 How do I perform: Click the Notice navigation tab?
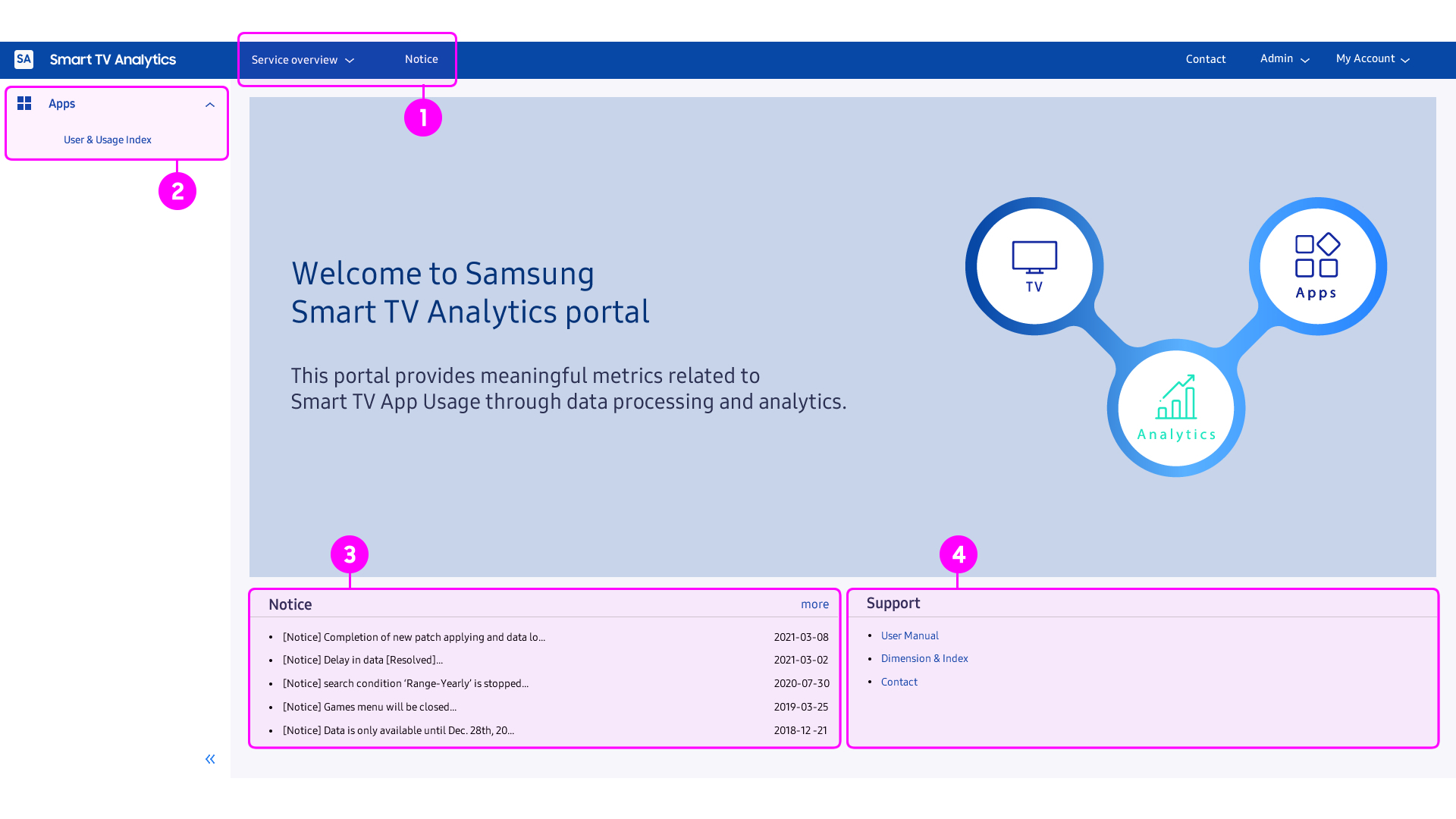click(421, 59)
